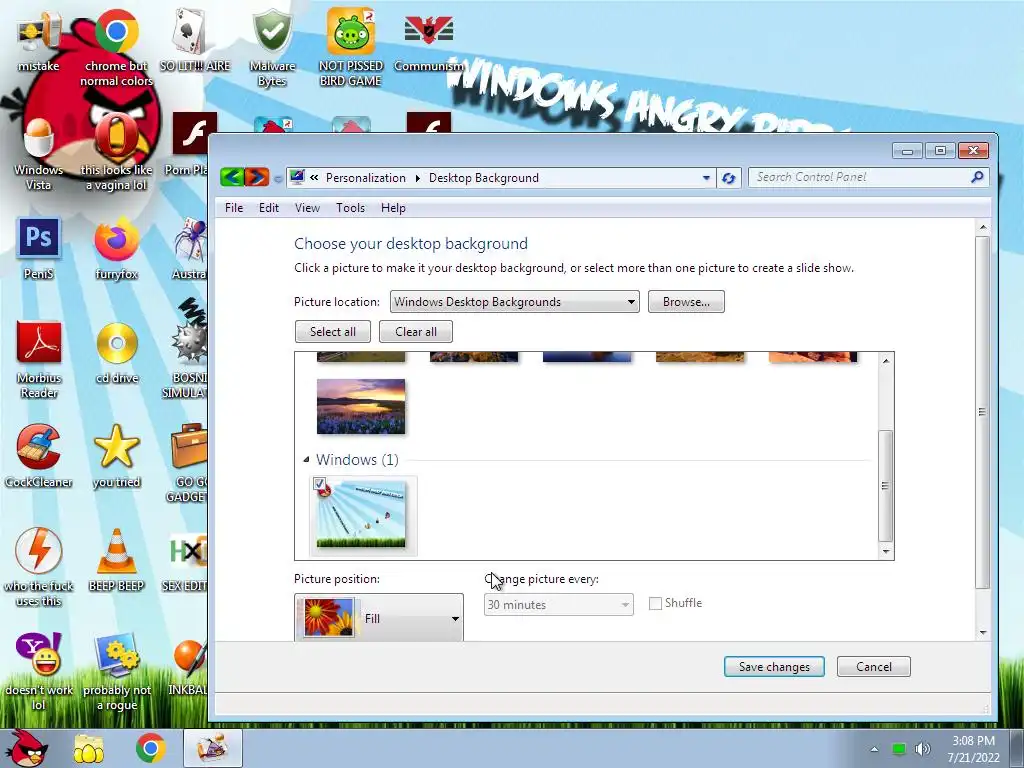The height and width of the screenshot is (768, 1024).
Task: Click the window's main vertical scrollbar thumb
Action: pos(982,412)
